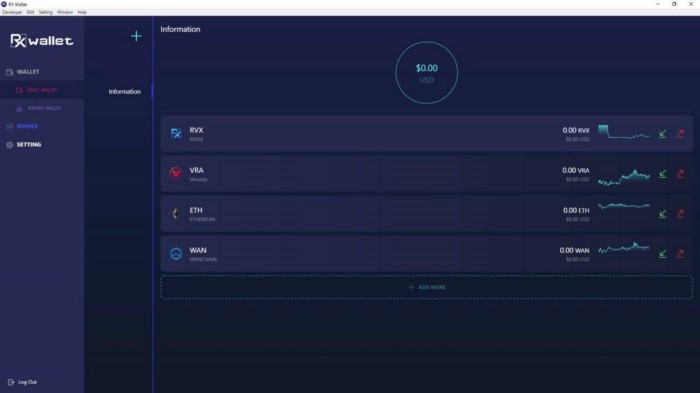This screenshot has height=393, width=700.
Task: Select the Information tab
Action: pos(125,92)
